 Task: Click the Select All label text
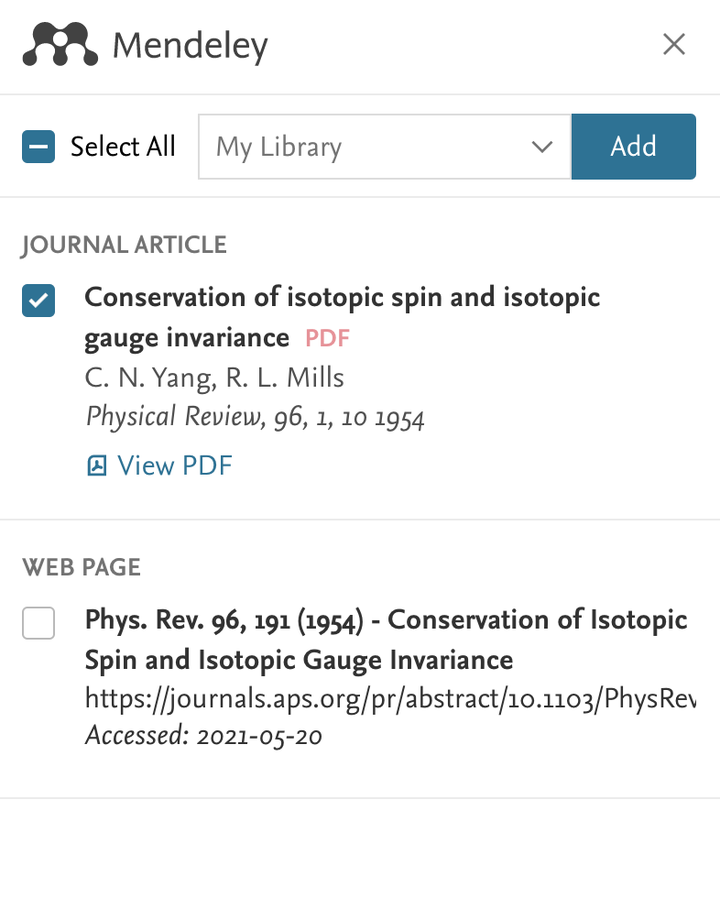(x=123, y=147)
